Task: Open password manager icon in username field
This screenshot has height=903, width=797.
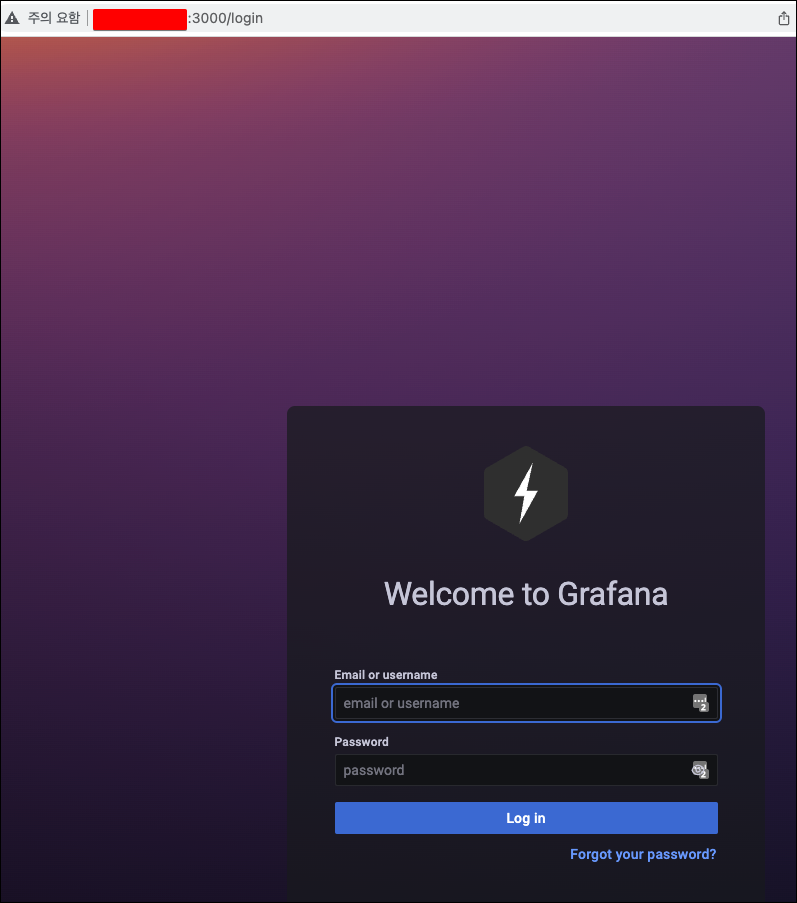Action: pyautogui.click(x=700, y=703)
